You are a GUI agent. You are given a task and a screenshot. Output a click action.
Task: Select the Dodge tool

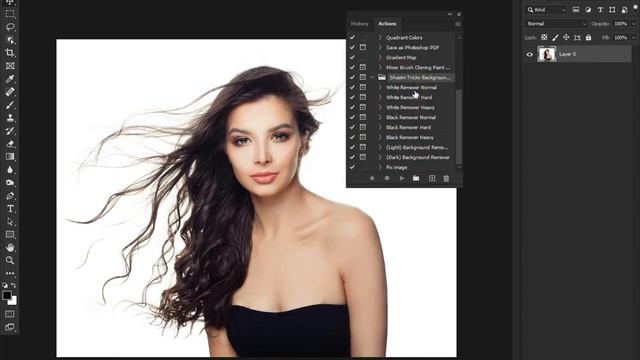10,183
